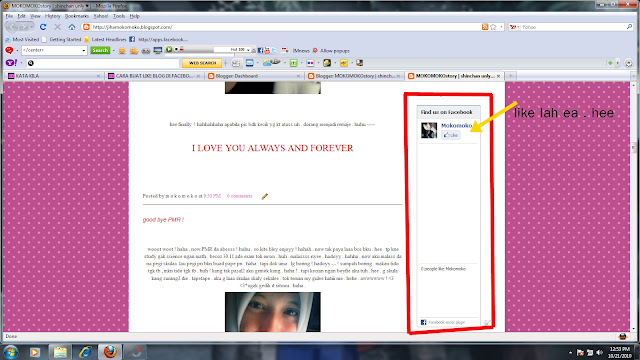Open a new tab with plus button
The width and height of the screenshot is (640, 360).
(510, 76)
